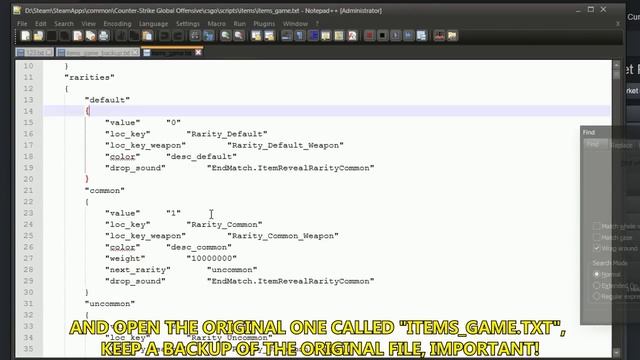
Task: Open the Language menu
Action: [153, 24]
